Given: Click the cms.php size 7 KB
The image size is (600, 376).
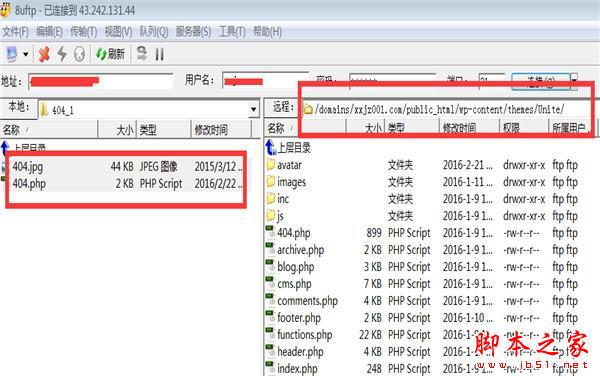Looking at the screenshot, I should tap(373, 284).
